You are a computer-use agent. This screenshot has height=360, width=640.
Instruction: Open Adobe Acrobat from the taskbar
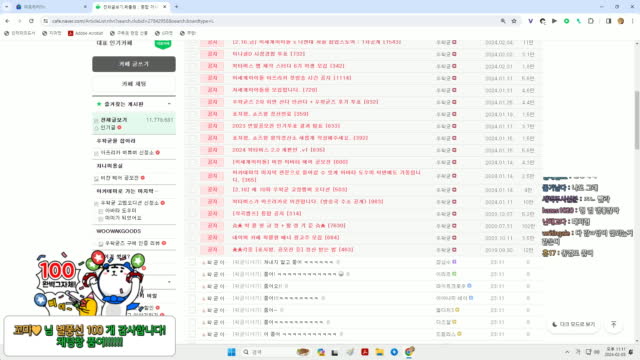click(x=365, y=352)
